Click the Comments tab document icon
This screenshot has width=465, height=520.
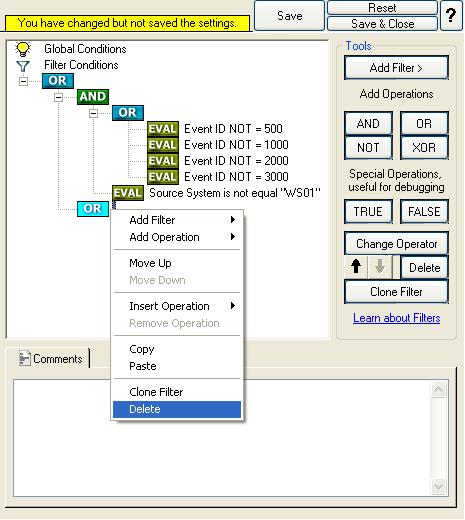(x=25, y=359)
